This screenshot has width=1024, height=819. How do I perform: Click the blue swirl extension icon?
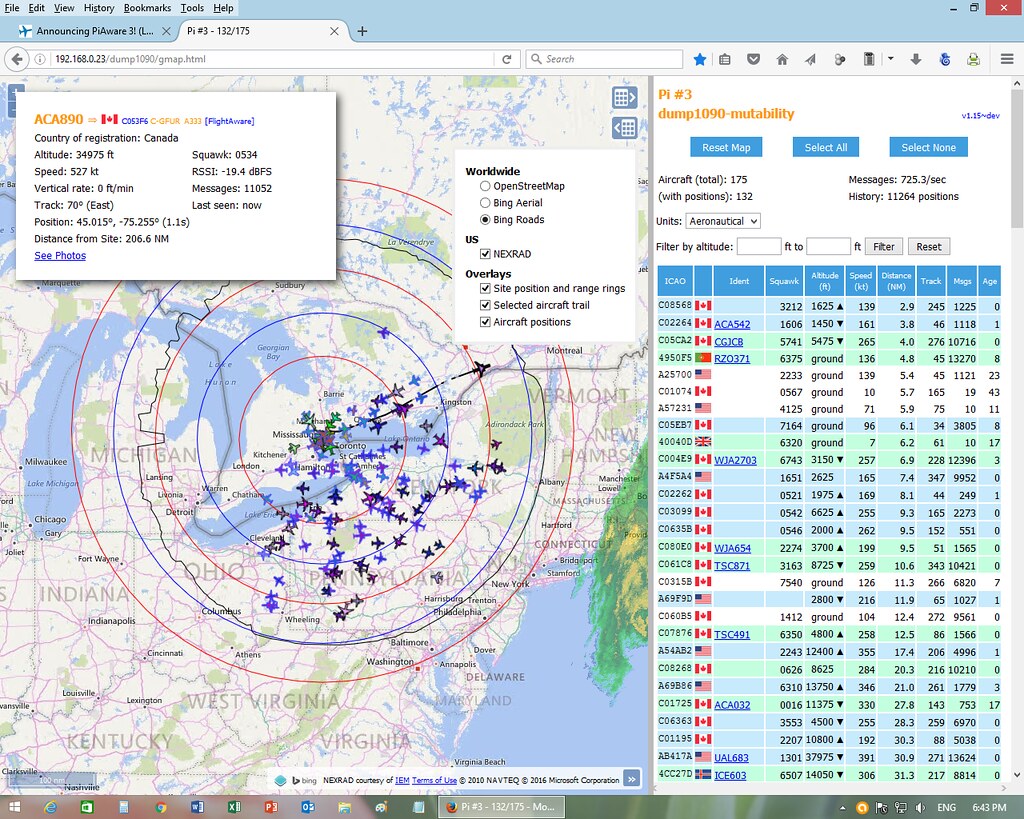pyautogui.click(x=944, y=59)
